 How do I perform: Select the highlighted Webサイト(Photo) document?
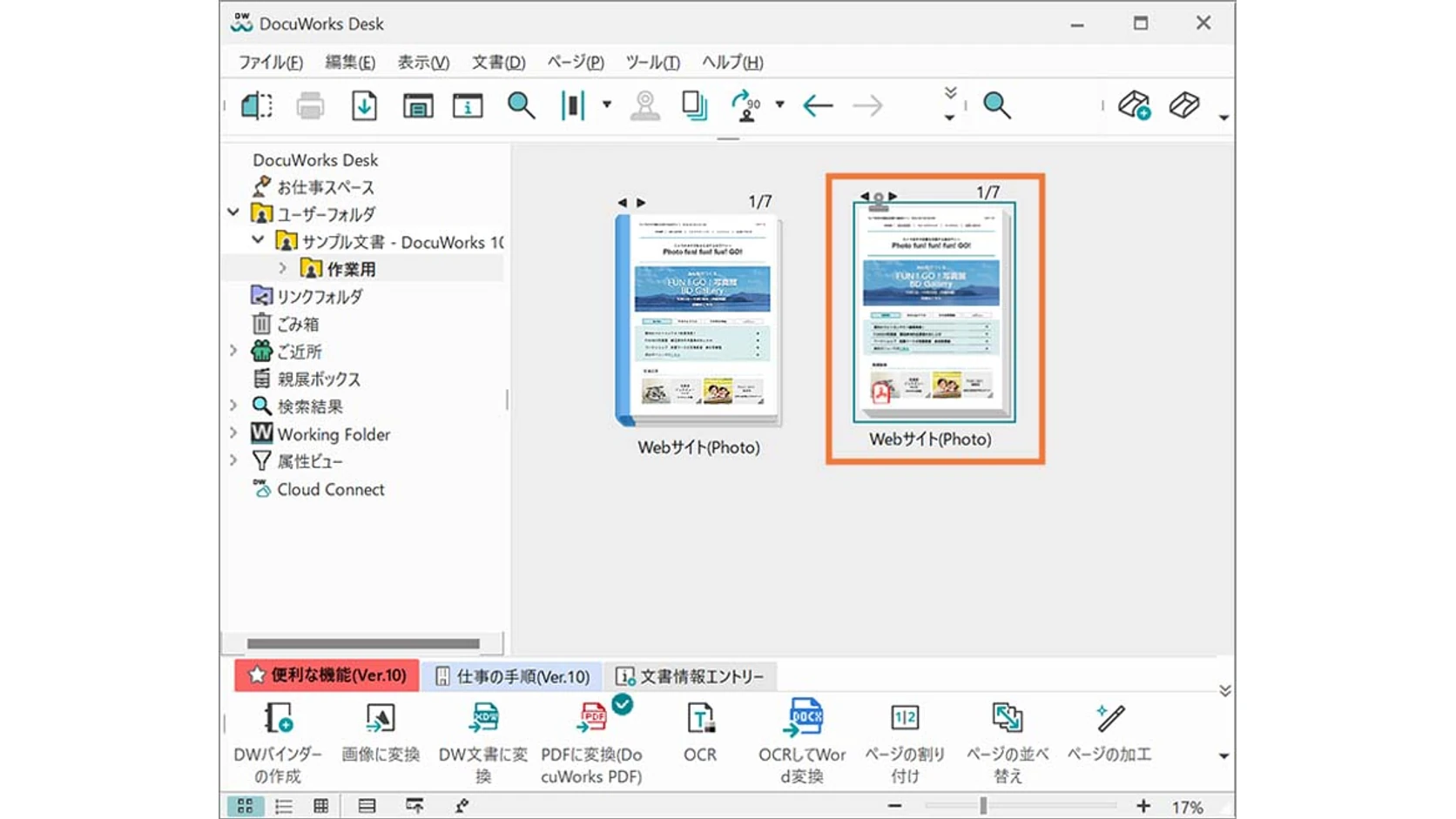[x=934, y=319]
